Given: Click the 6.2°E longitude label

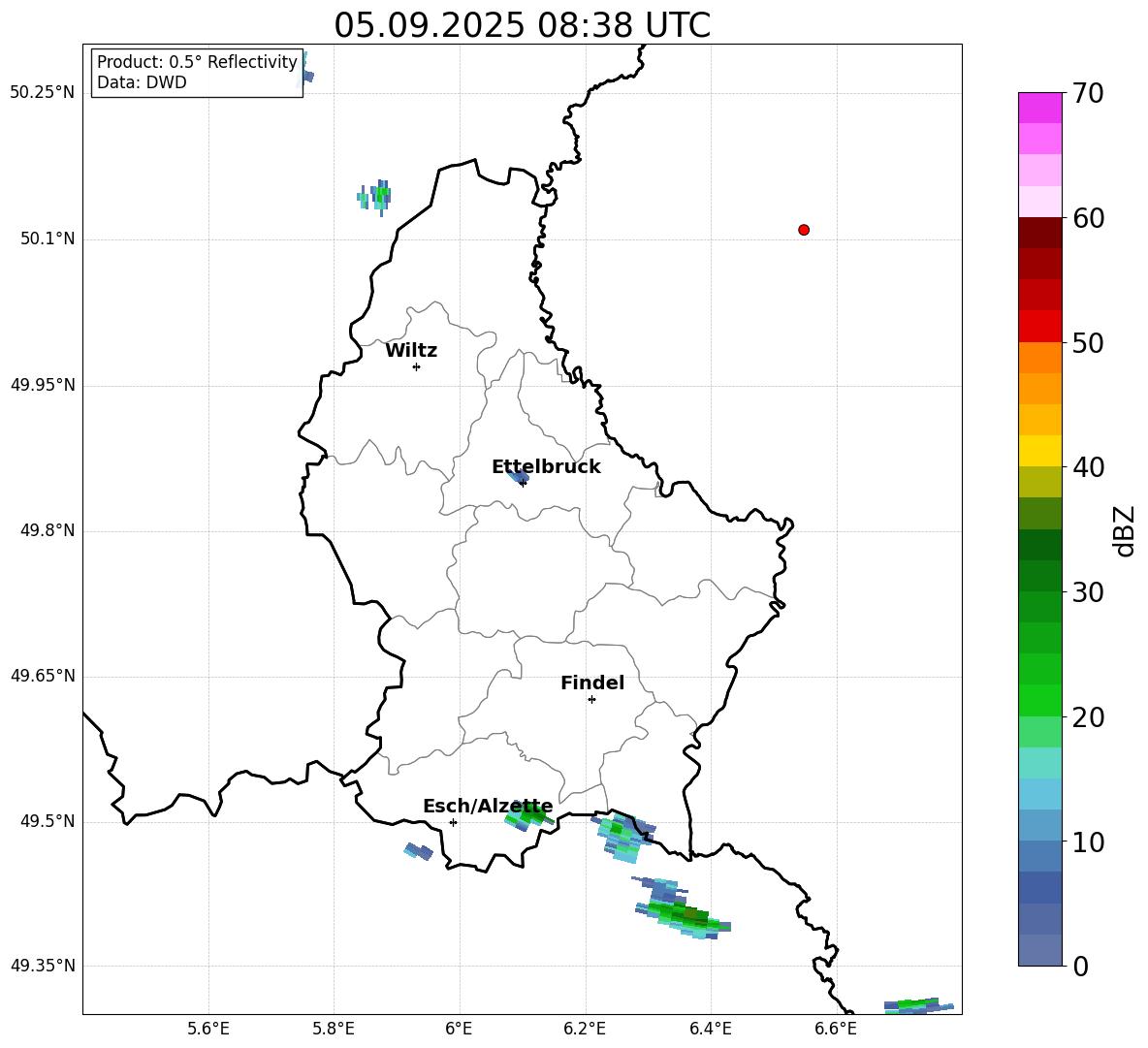Looking at the screenshot, I should 585,1029.
